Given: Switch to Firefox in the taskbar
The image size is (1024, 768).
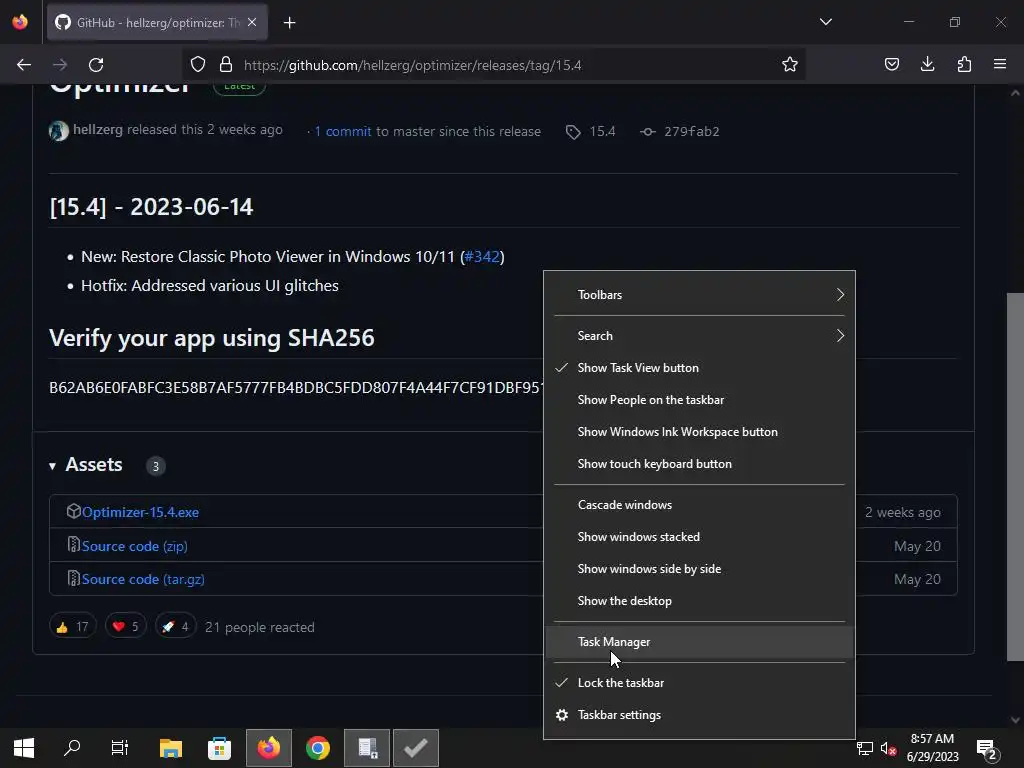Looking at the screenshot, I should pyautogui.click(x=268, y=748).
